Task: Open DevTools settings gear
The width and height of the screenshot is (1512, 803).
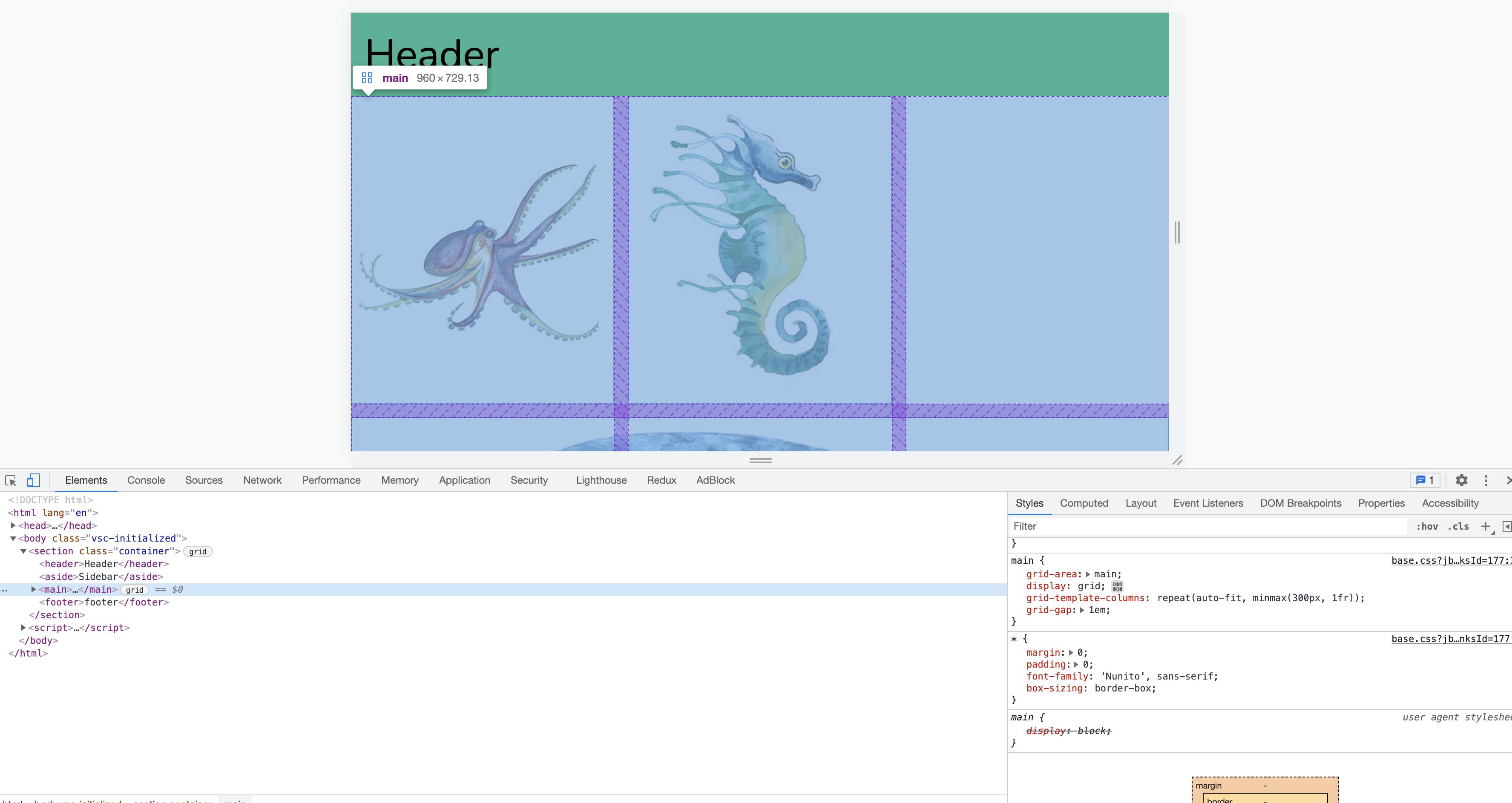Action: coord(1461,480)
